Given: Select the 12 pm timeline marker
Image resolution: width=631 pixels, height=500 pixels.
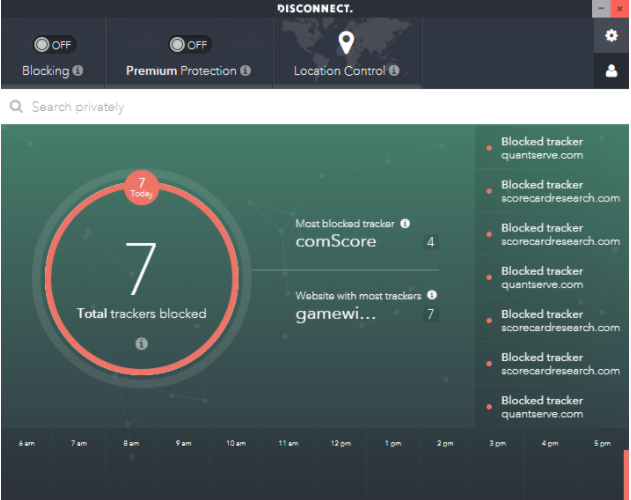Looking at the screenshot, I should [340, 443].
